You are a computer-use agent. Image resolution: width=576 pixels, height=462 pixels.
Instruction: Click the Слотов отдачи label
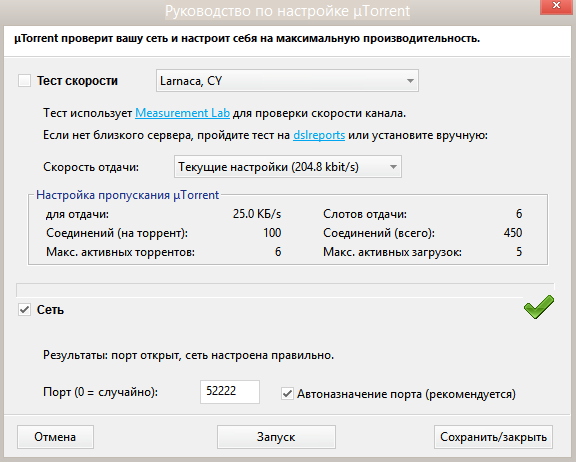coord(365,214)
